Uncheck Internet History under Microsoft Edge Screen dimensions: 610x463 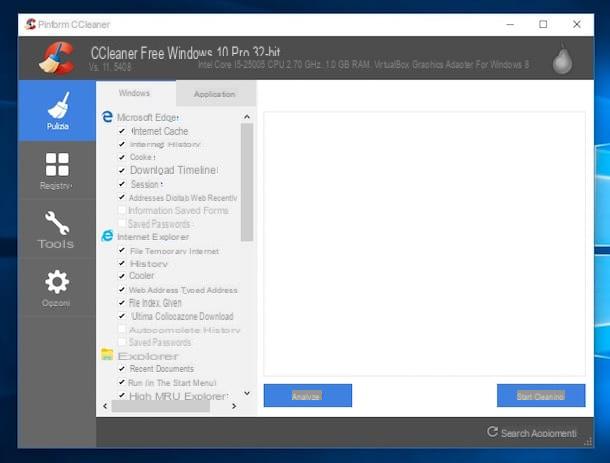point(122,144)
